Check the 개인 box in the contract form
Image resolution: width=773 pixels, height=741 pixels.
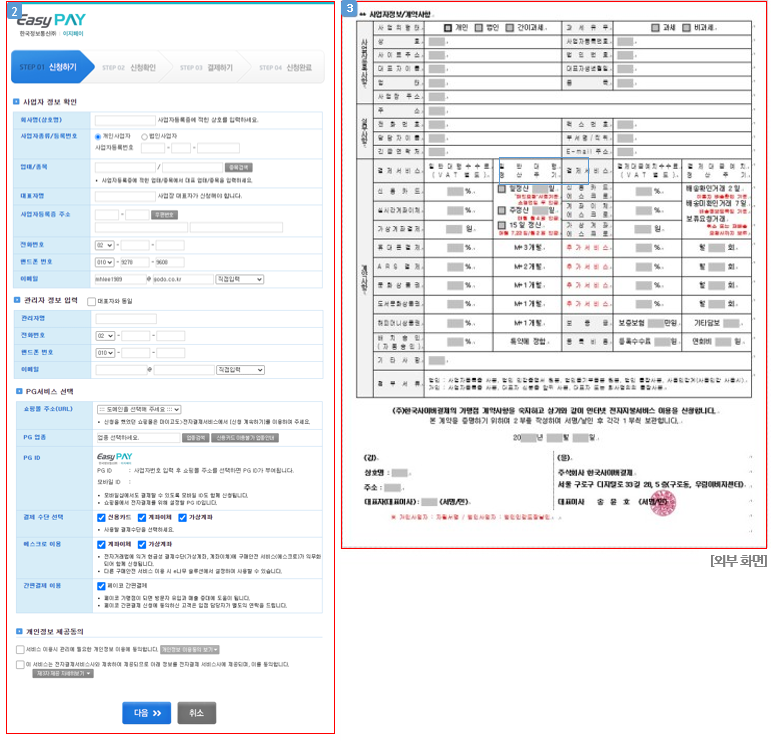coord(448,28)
